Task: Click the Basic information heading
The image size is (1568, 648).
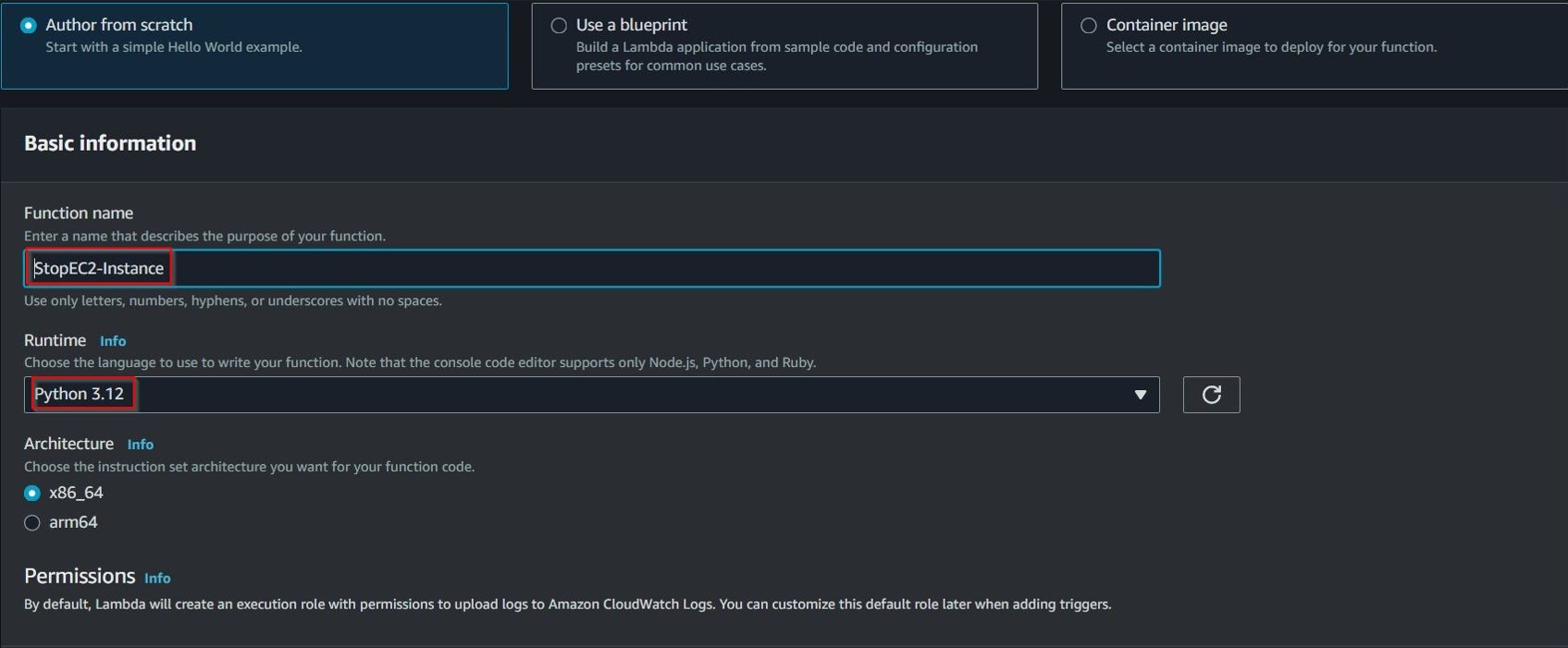Action: click(110, 143)
